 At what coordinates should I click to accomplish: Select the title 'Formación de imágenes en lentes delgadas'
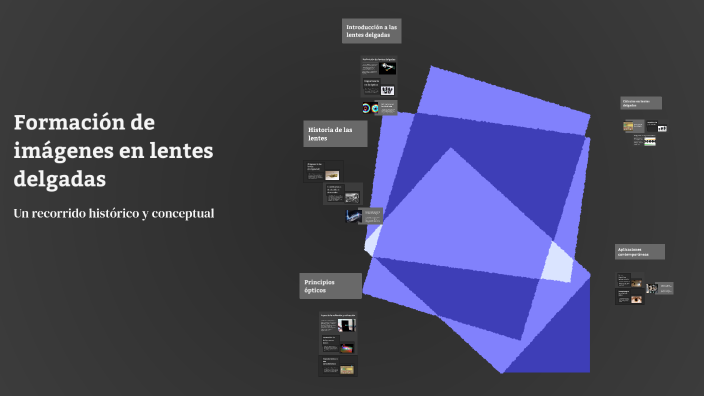(113, 150)
